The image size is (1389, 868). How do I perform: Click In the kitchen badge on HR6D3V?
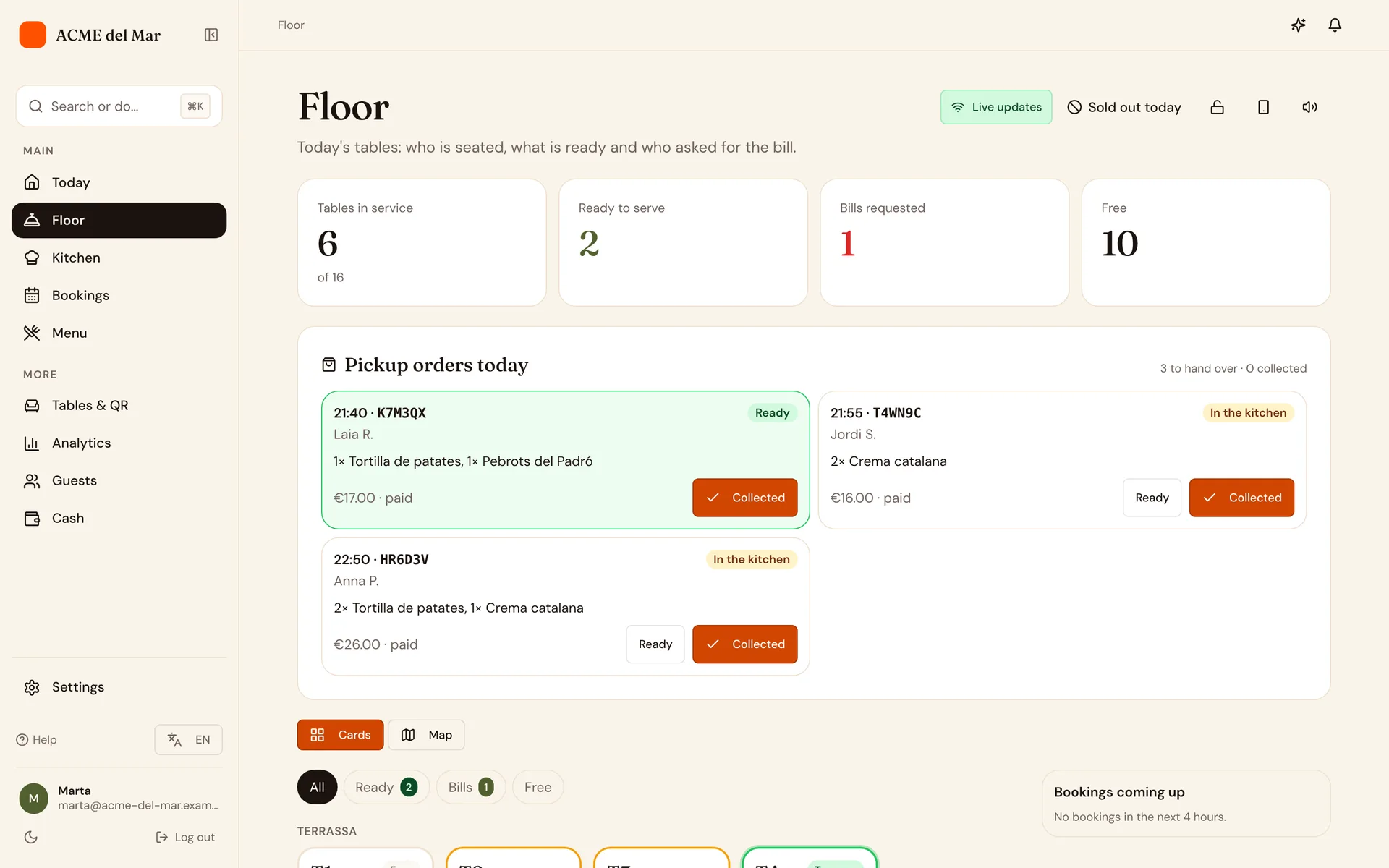pos(751,559)
